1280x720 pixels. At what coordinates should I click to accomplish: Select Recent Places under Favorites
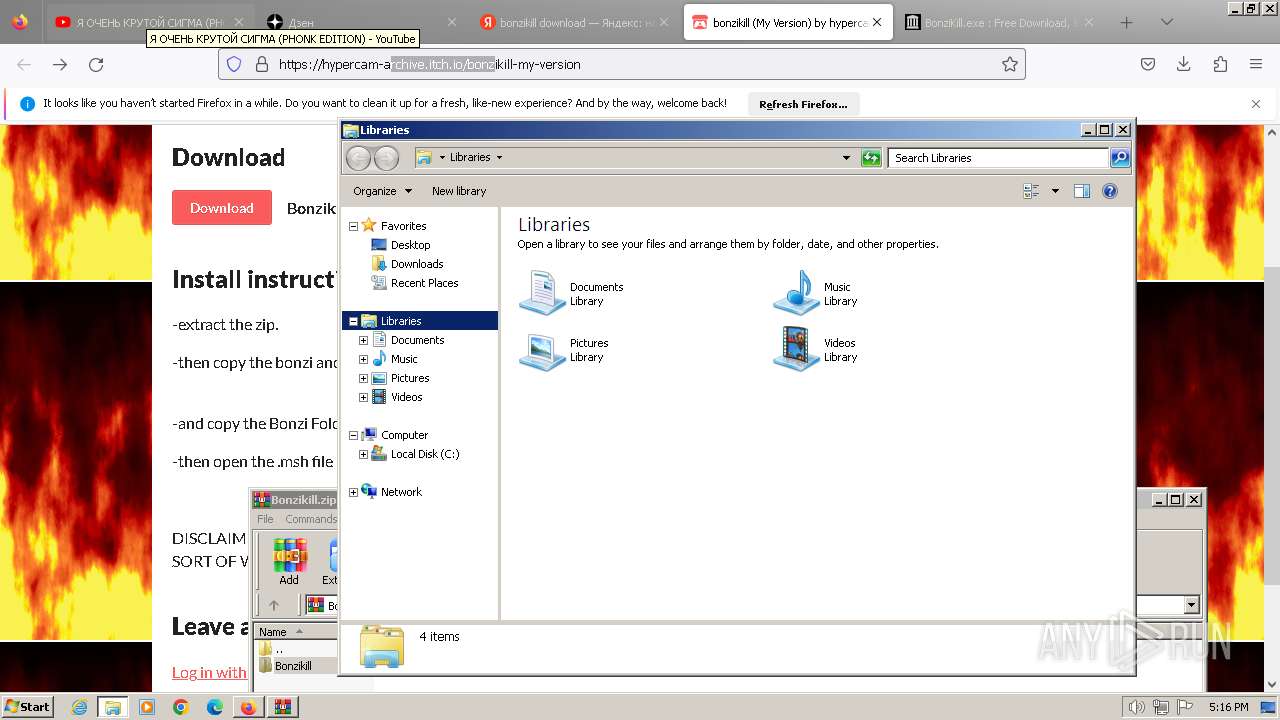(x=424, y=283)
